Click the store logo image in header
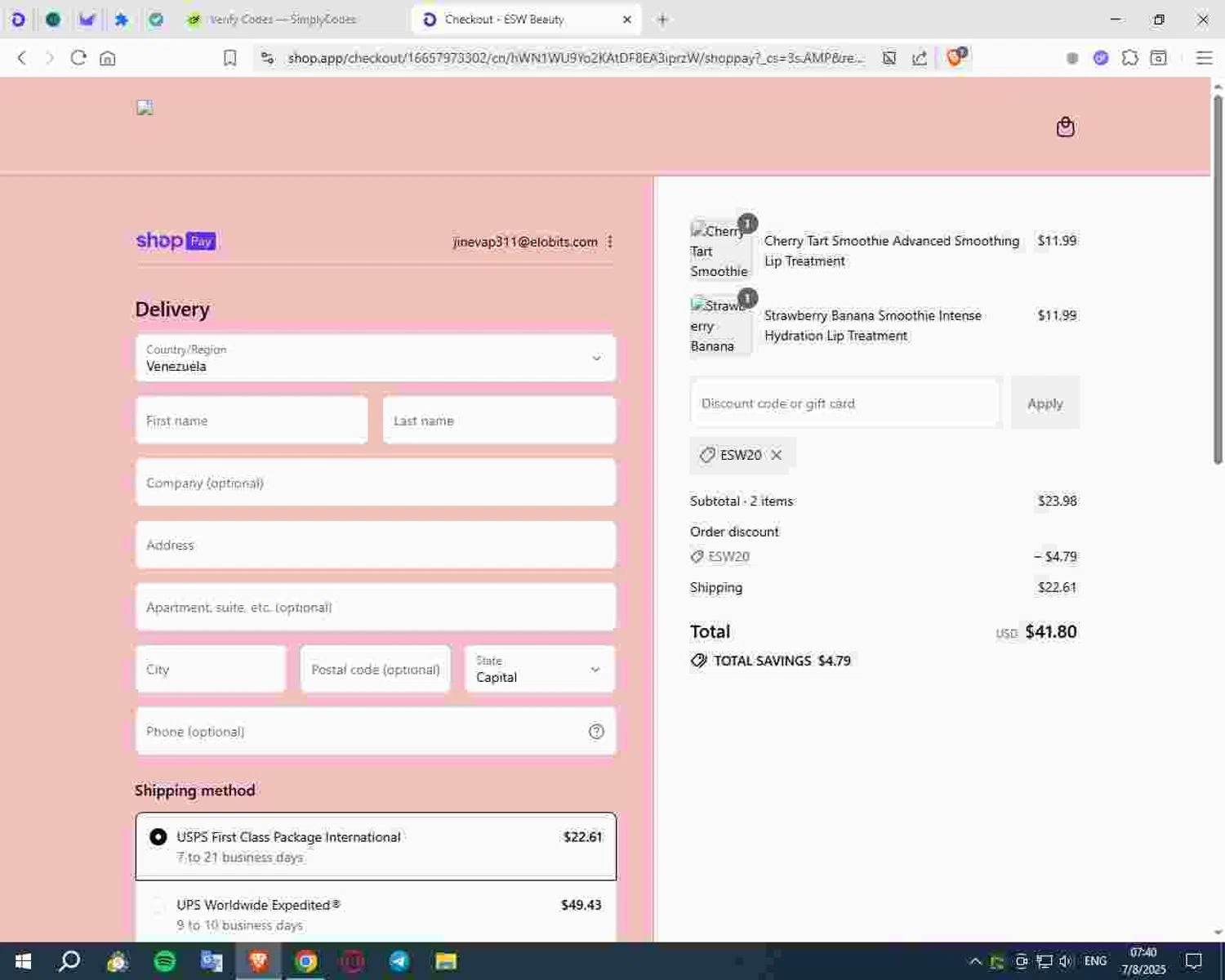Screen dimensions: 1225x980 [145, 107]
